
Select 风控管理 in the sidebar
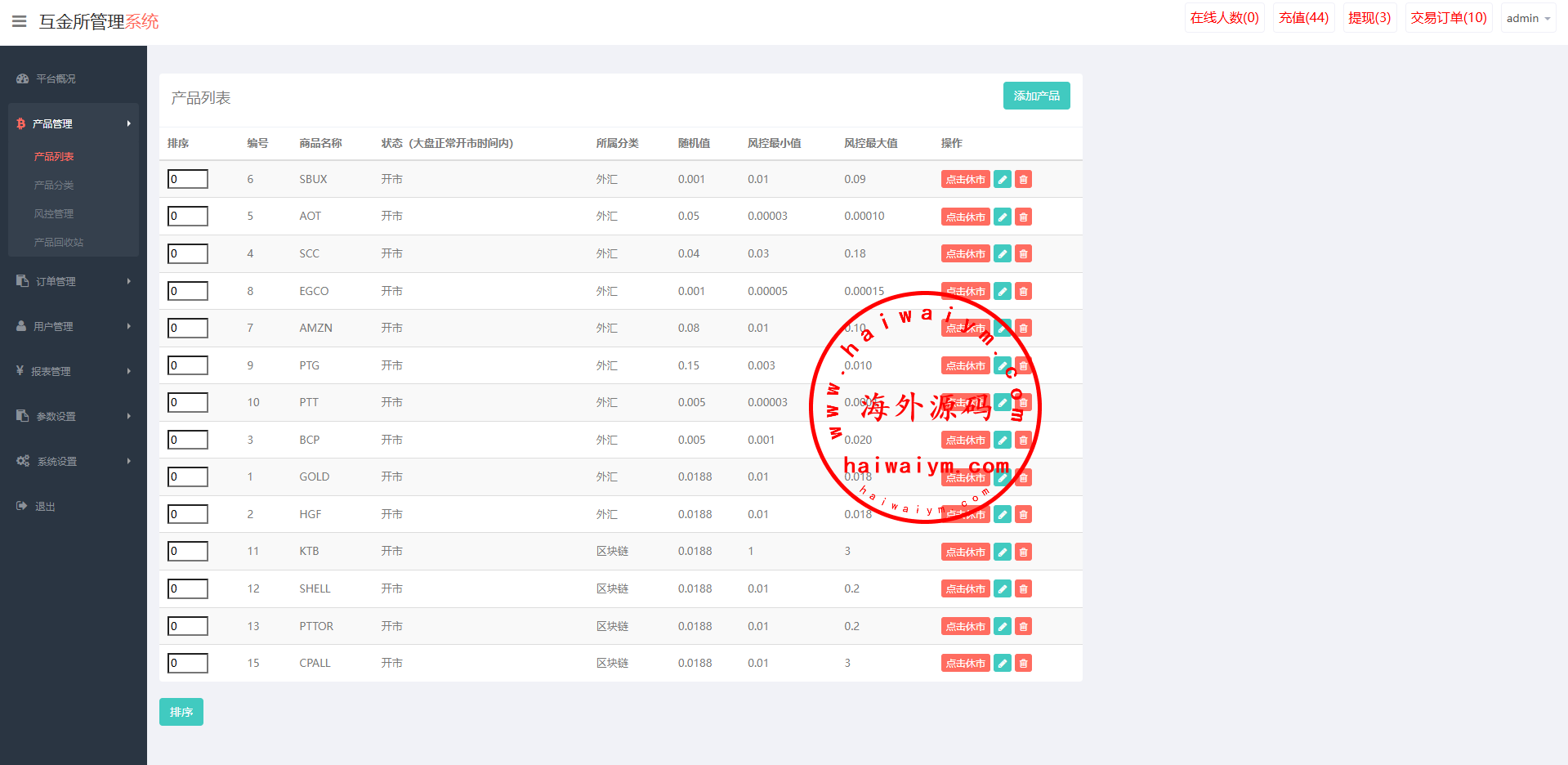pyautogui.click(x=54, y=214)
